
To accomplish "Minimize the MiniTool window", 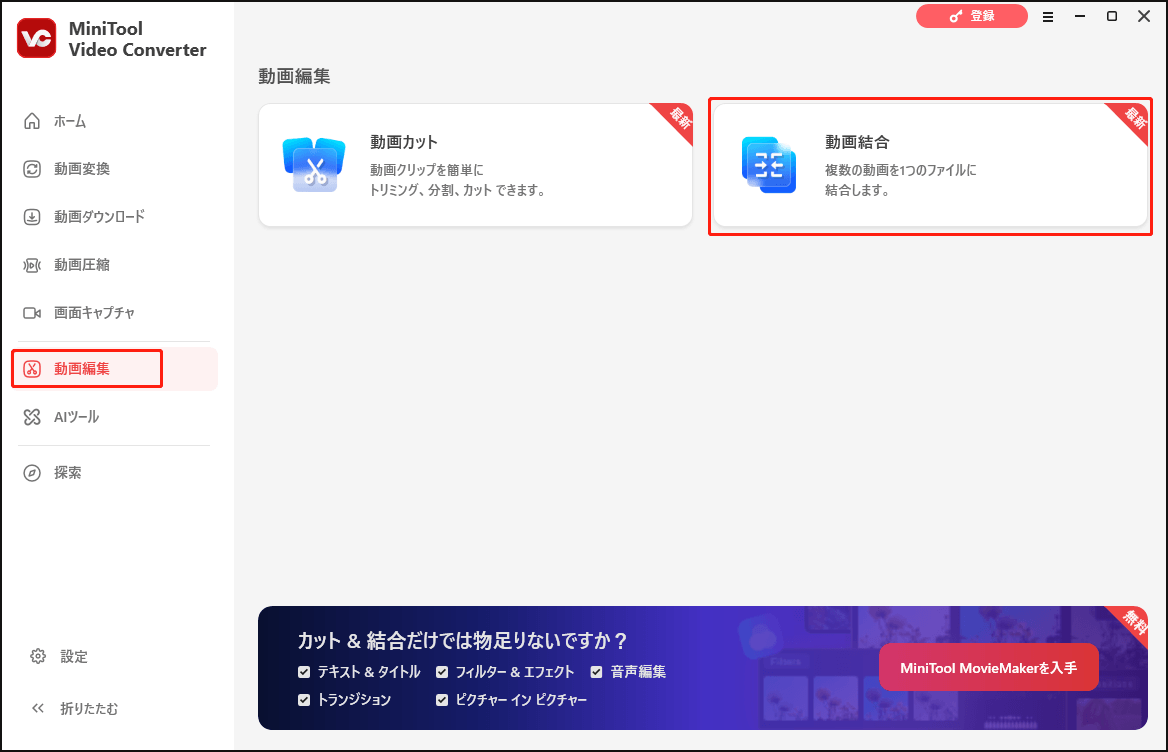I will pos(1079,16).
